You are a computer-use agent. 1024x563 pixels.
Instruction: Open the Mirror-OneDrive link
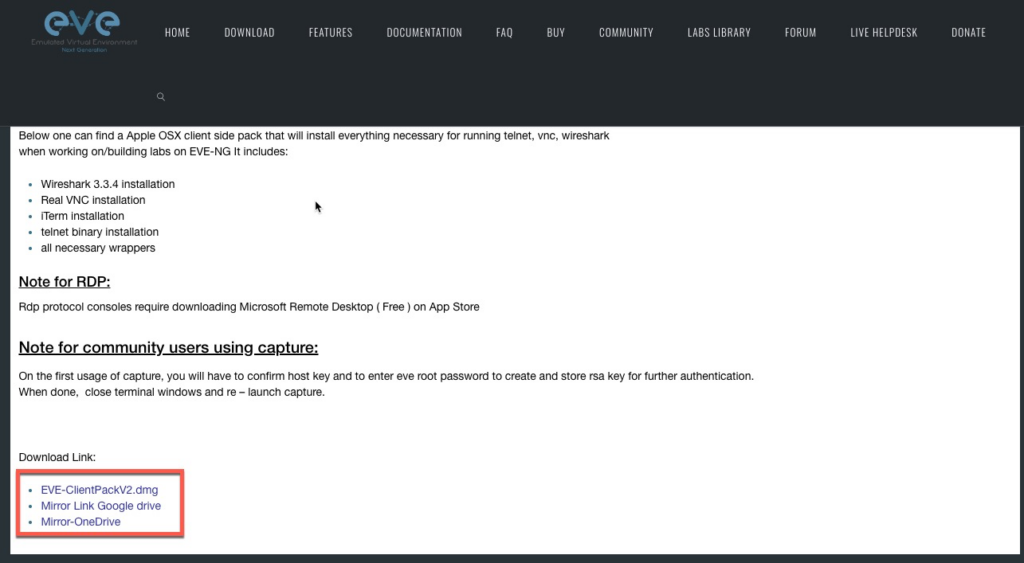coord(81,522)
